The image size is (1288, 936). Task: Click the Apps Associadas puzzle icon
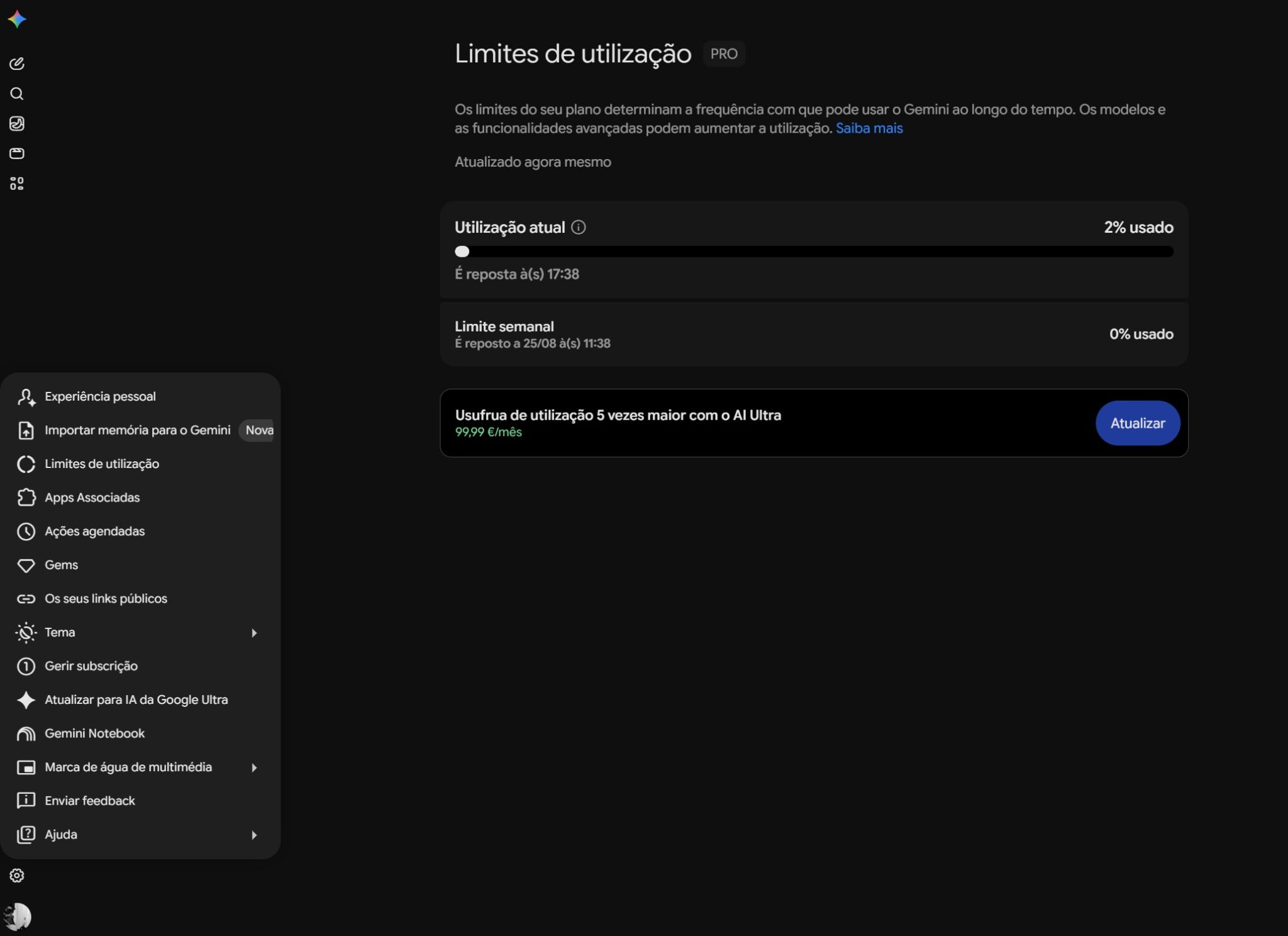[26, 498]
